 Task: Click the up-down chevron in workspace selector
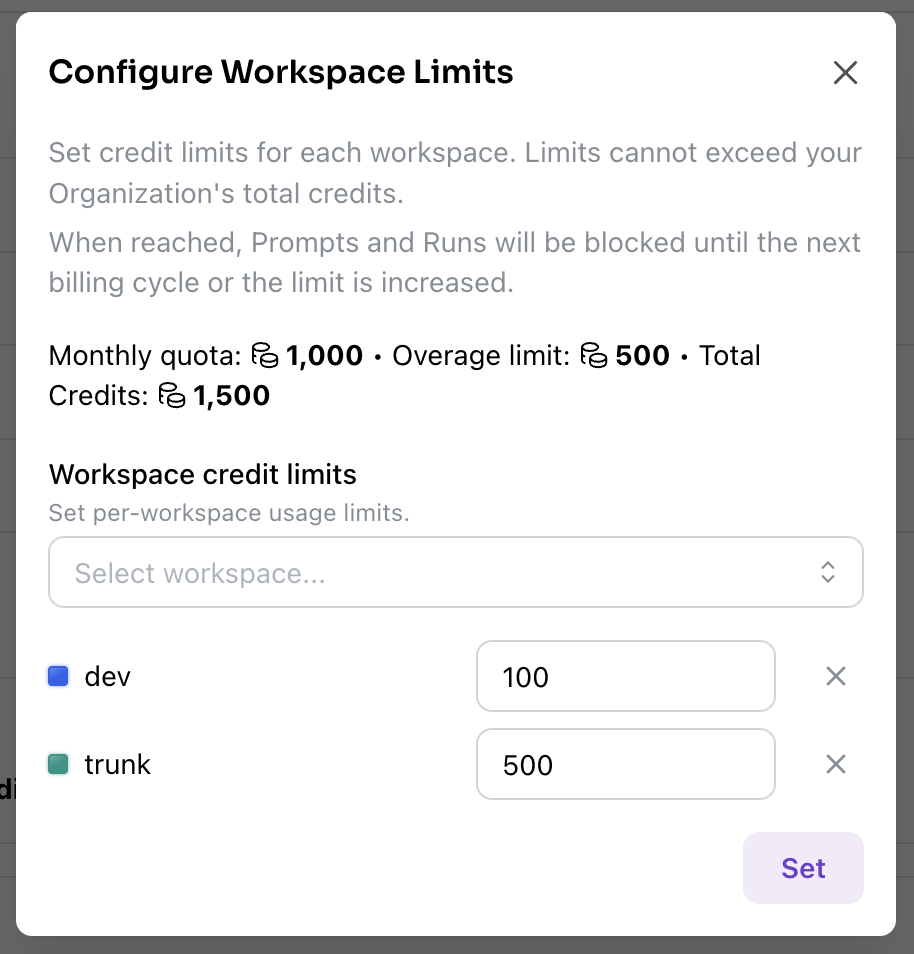coord(827,572)
